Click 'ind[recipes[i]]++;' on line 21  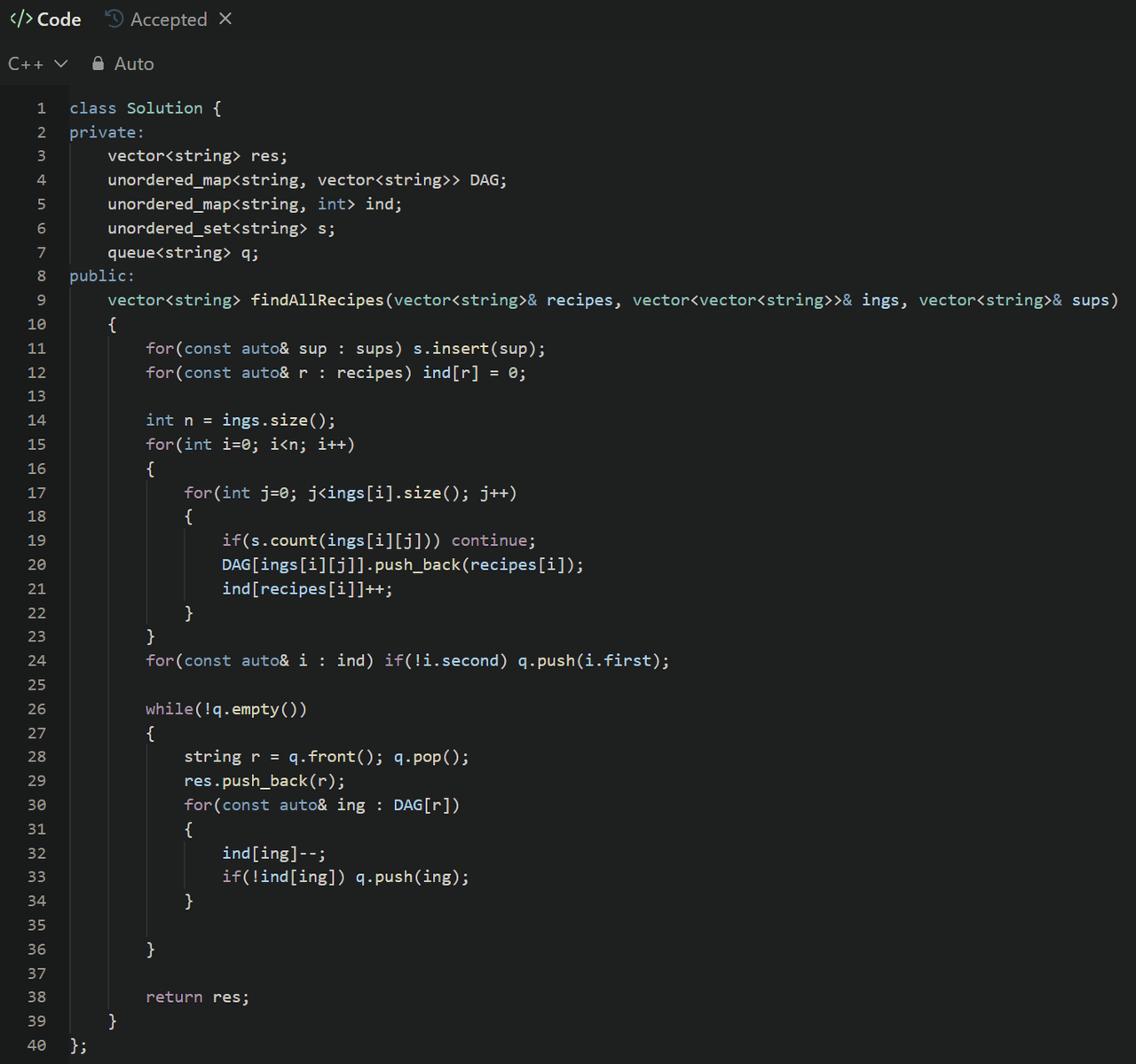[307, 588]
